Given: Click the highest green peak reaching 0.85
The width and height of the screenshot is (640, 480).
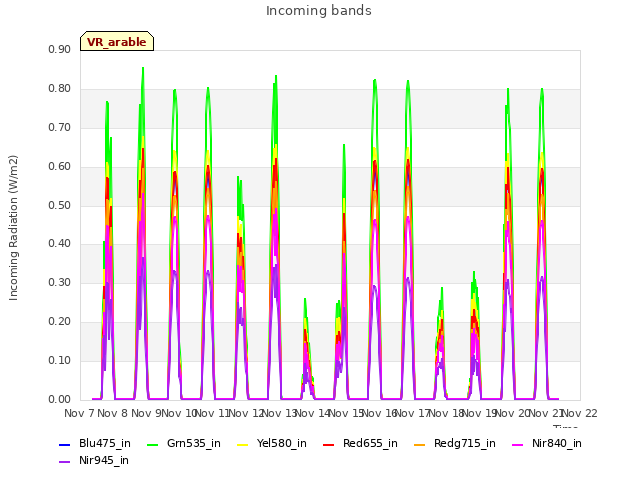Looking at the screenshot, I should (143, 69).
